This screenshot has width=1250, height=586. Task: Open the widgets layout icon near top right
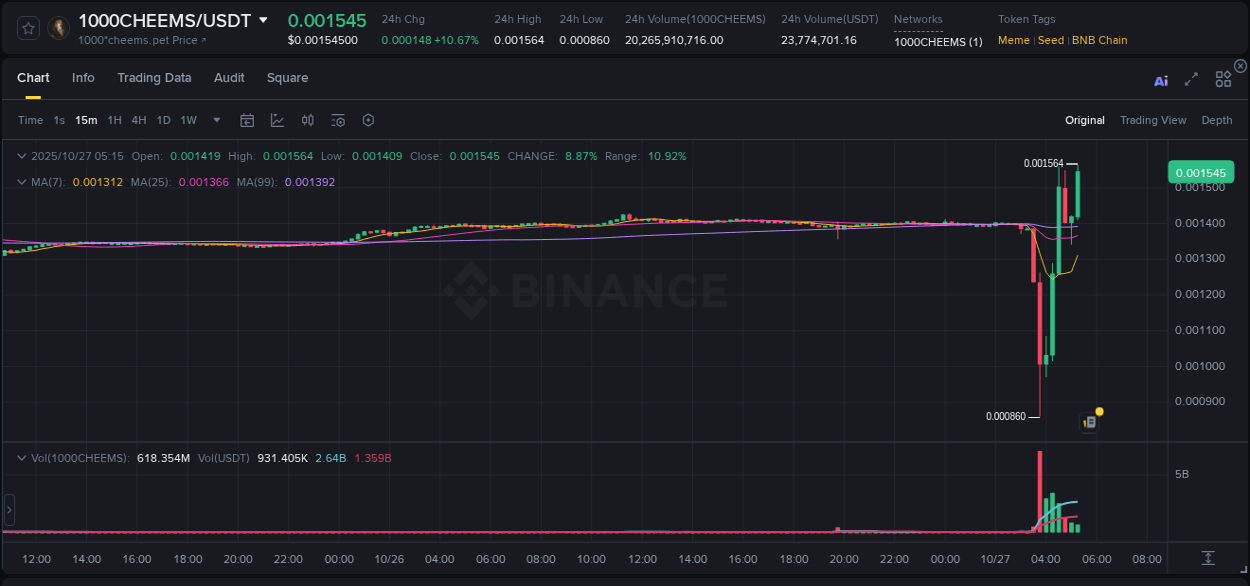point(1222,80)
